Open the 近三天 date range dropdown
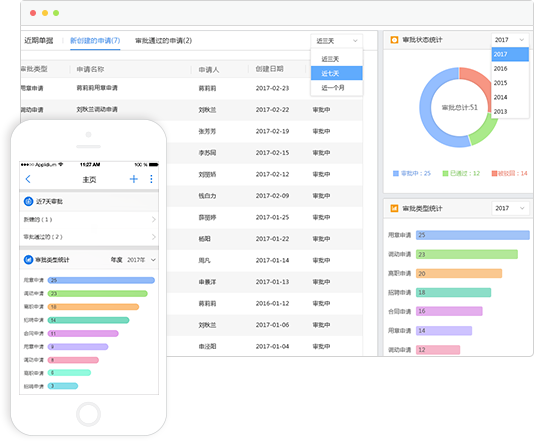This screenshot has height=441, width=534. pyautogui.click(x=336, y=41)
